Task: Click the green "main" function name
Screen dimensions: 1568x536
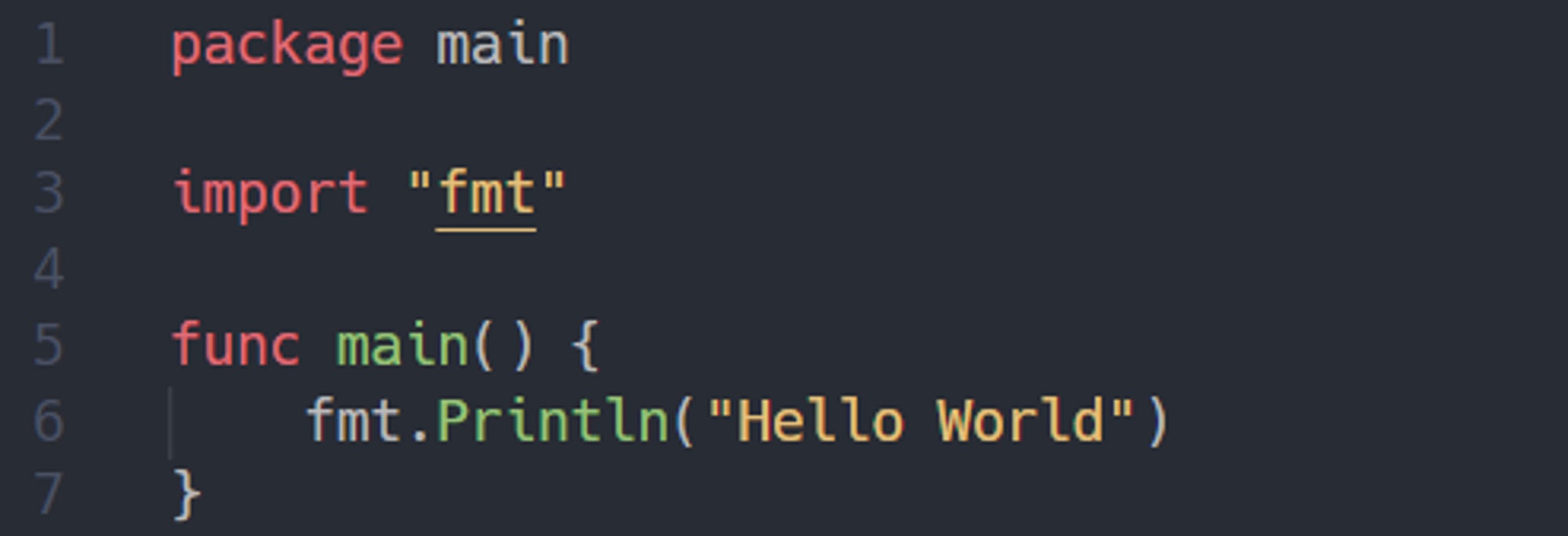Action: [x=403, y=345]
